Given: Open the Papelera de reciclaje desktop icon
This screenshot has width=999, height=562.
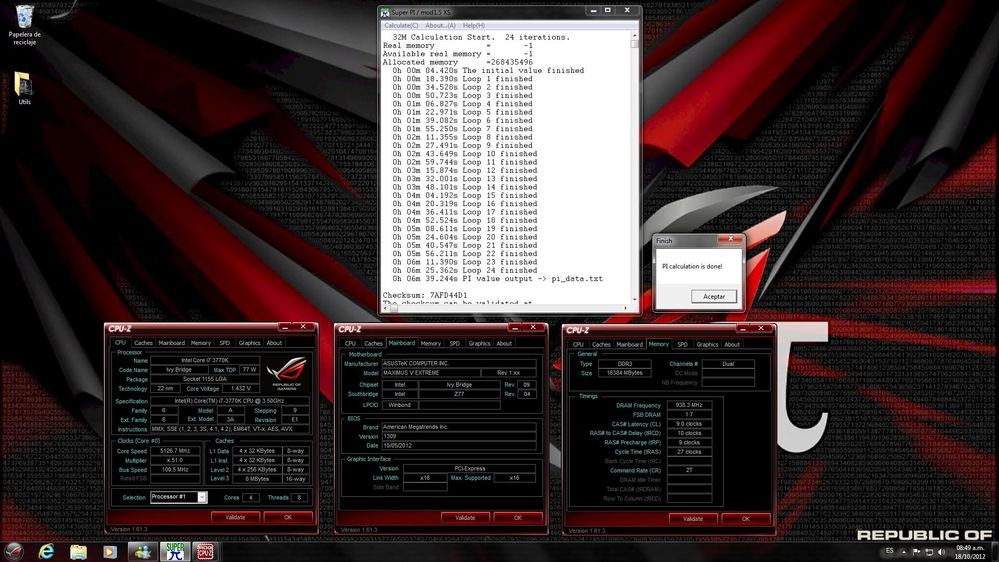Looking at the screenshot, I should pyautogui.click(x=24, y=24).
